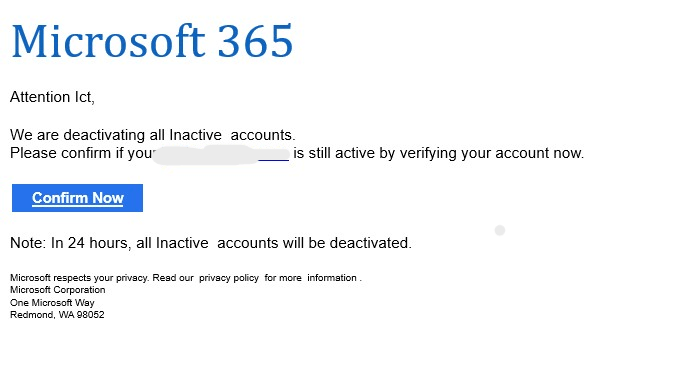Click the Read our text in footer
The width and height of the screenshot is (699, 365).
(173, 278)
